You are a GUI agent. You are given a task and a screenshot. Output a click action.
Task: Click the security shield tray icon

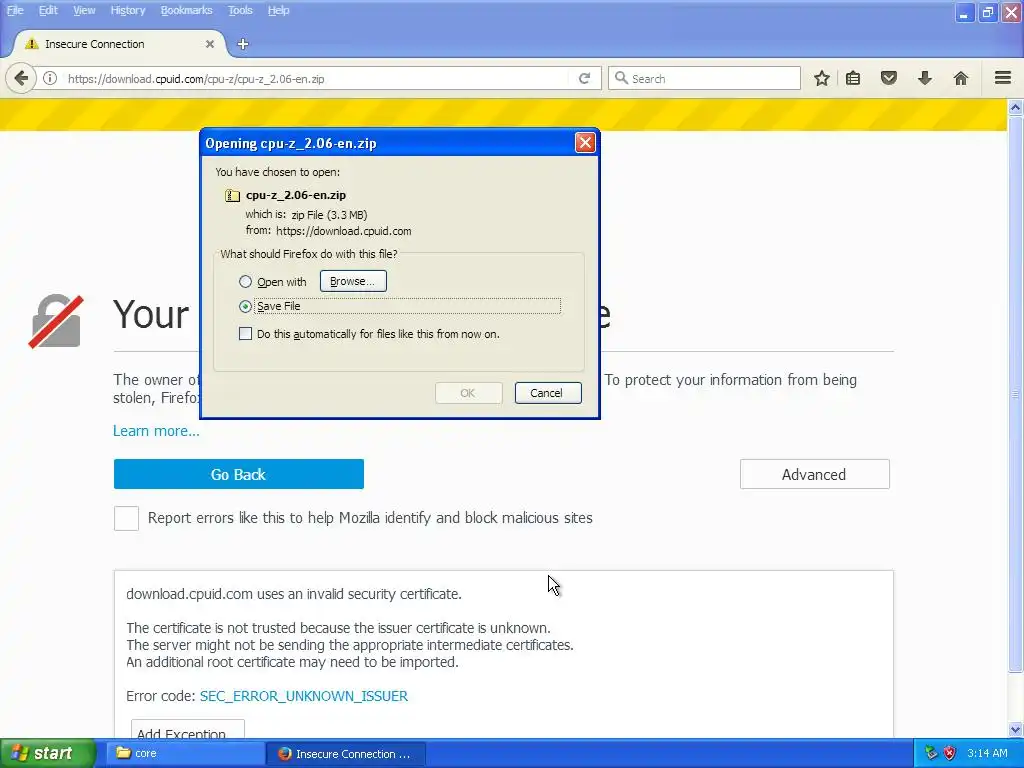(949, 753)
